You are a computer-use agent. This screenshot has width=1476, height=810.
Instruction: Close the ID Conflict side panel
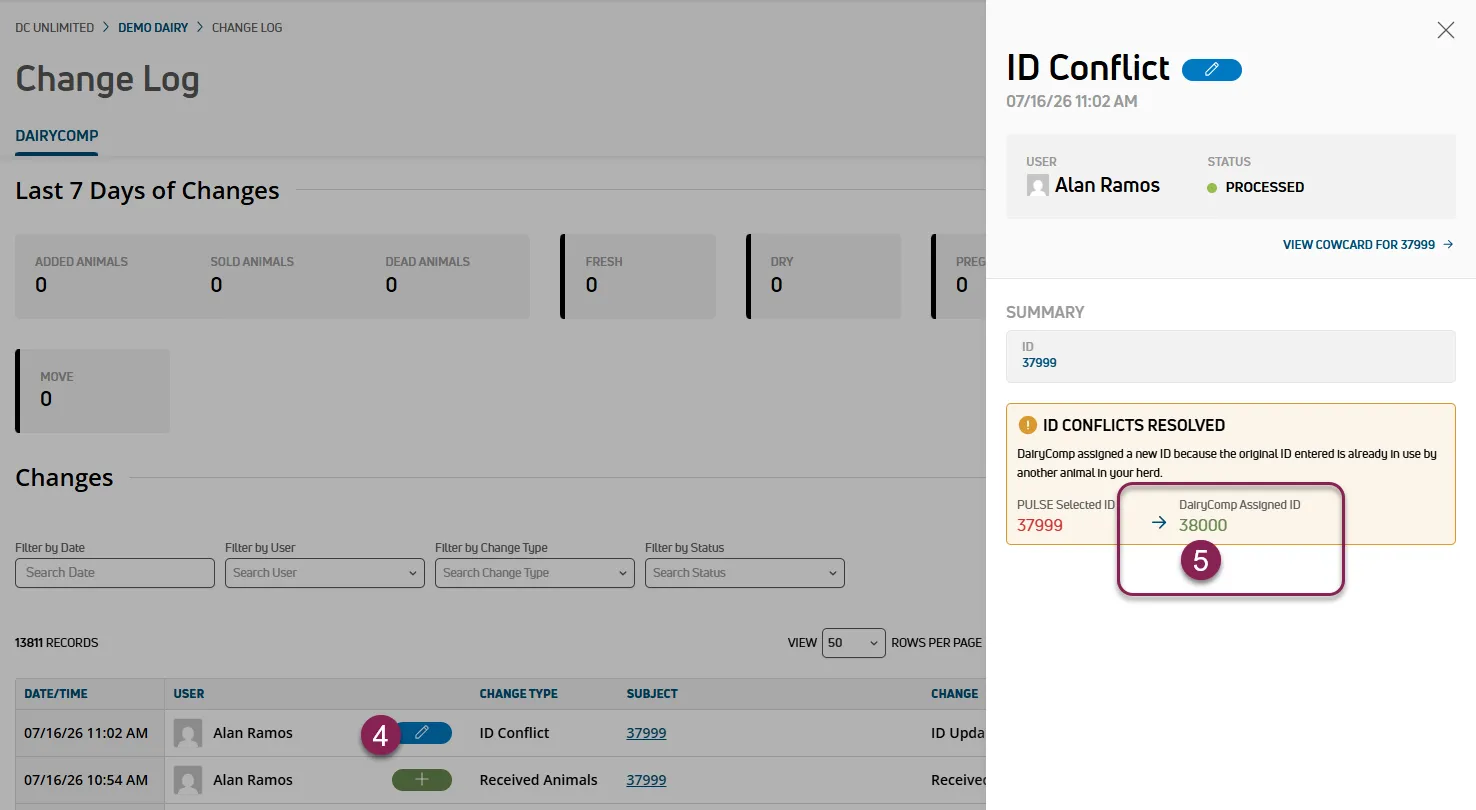coord(1445,30)
